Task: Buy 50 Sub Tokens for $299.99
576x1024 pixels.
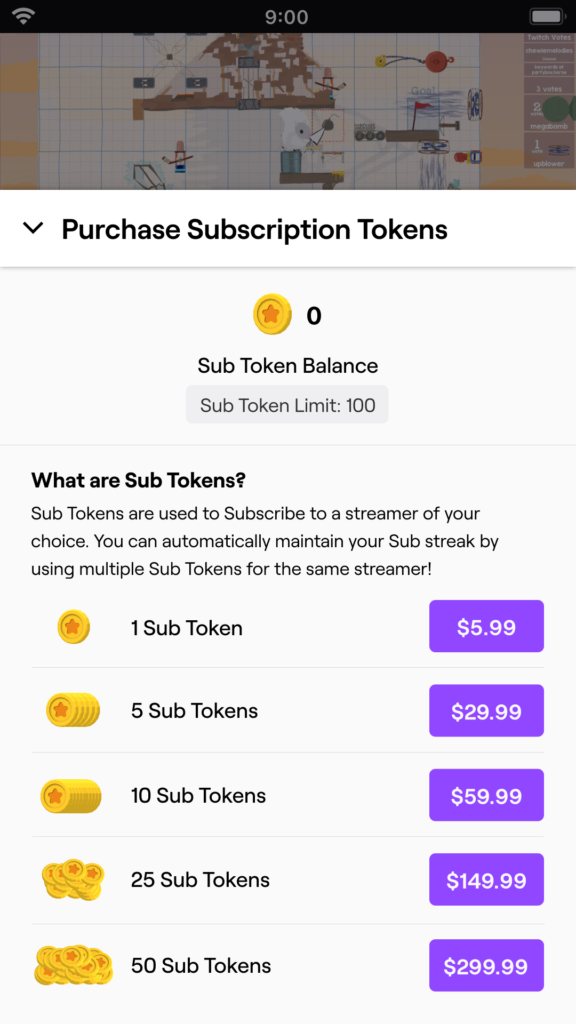Action: pos(486,965)
